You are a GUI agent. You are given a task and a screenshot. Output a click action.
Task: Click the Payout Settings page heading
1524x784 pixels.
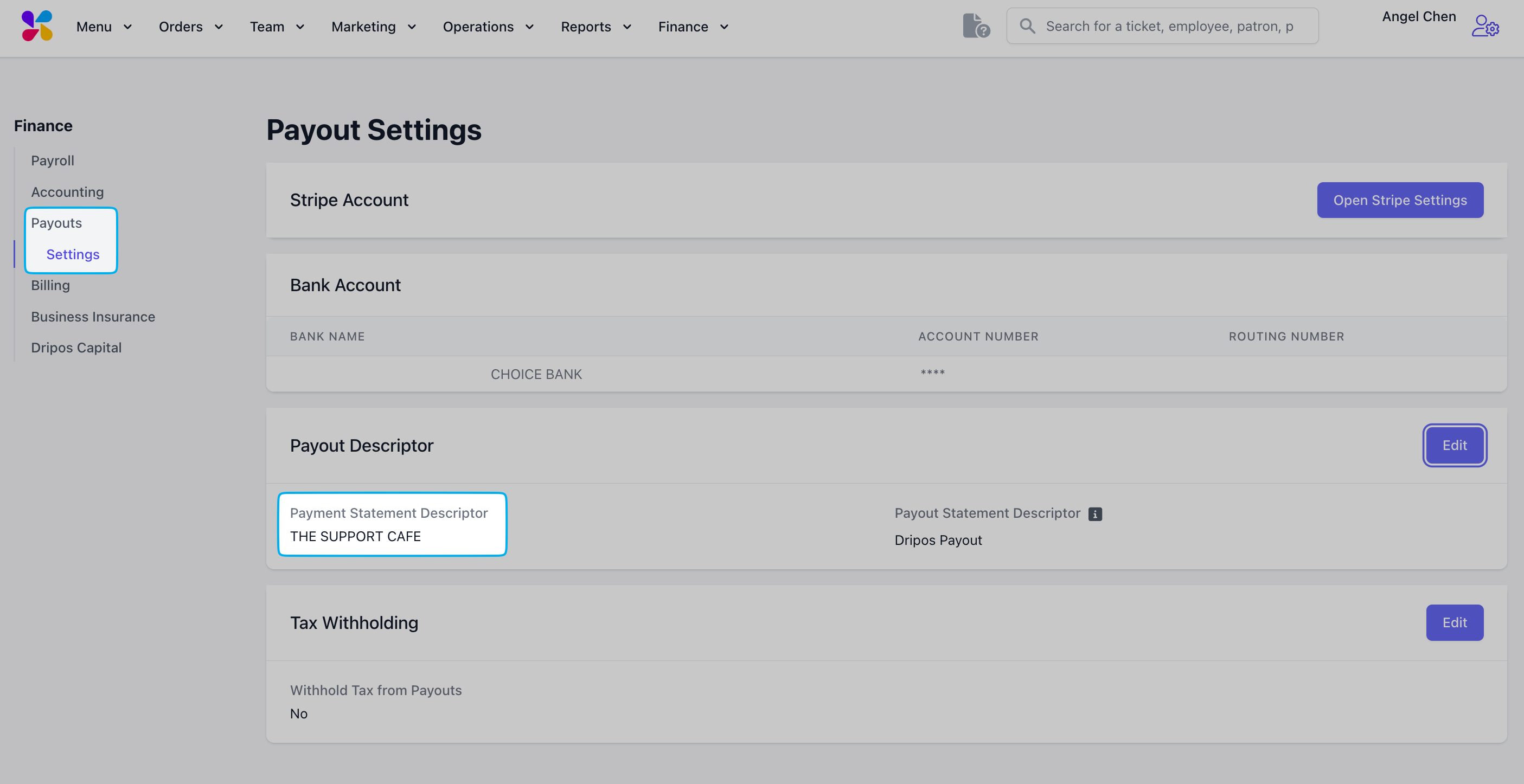[x=374, y=130]
